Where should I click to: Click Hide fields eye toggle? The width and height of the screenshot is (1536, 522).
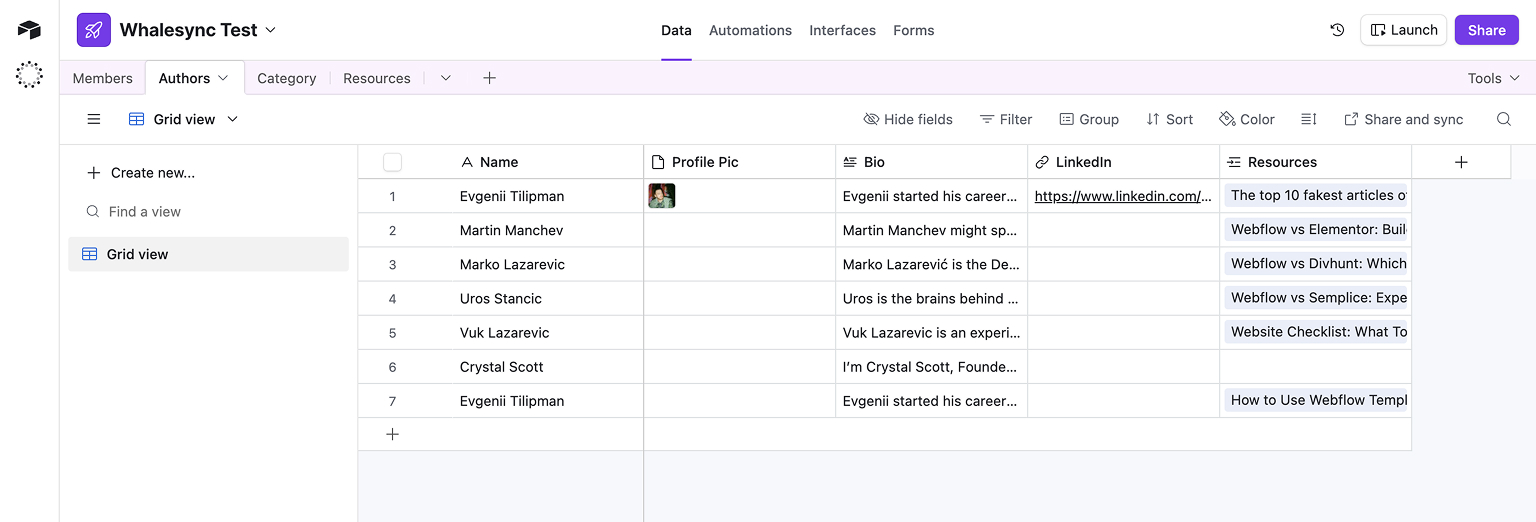pos(908,119)
